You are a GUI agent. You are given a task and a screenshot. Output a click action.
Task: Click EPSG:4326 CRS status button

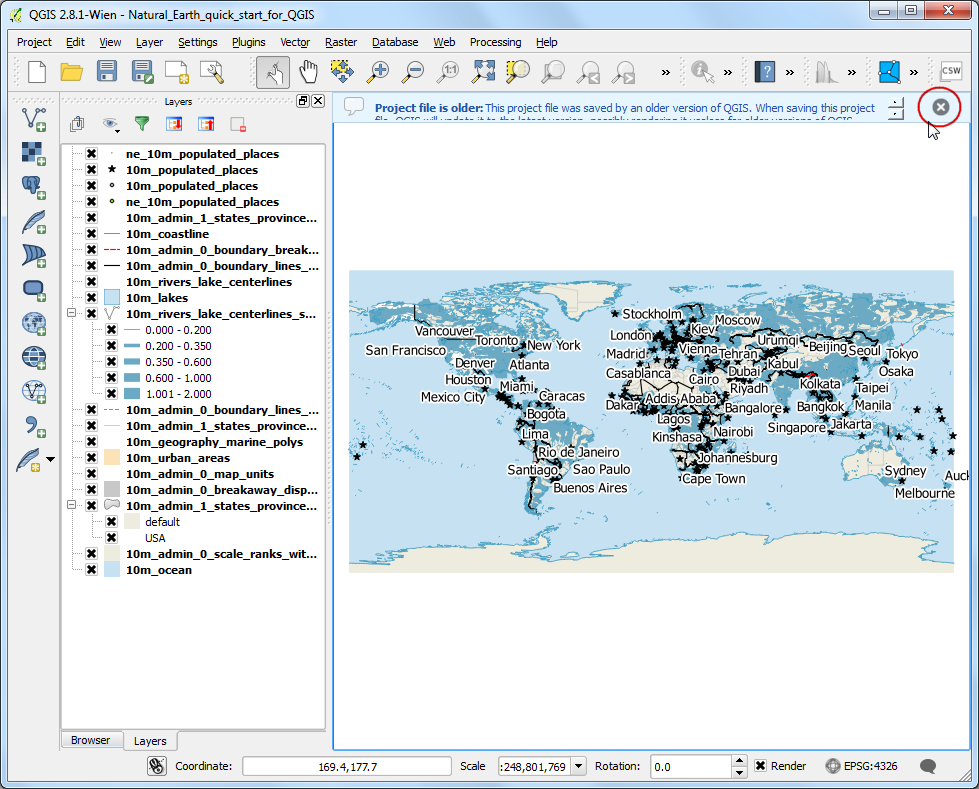click(x=862, y=766)
